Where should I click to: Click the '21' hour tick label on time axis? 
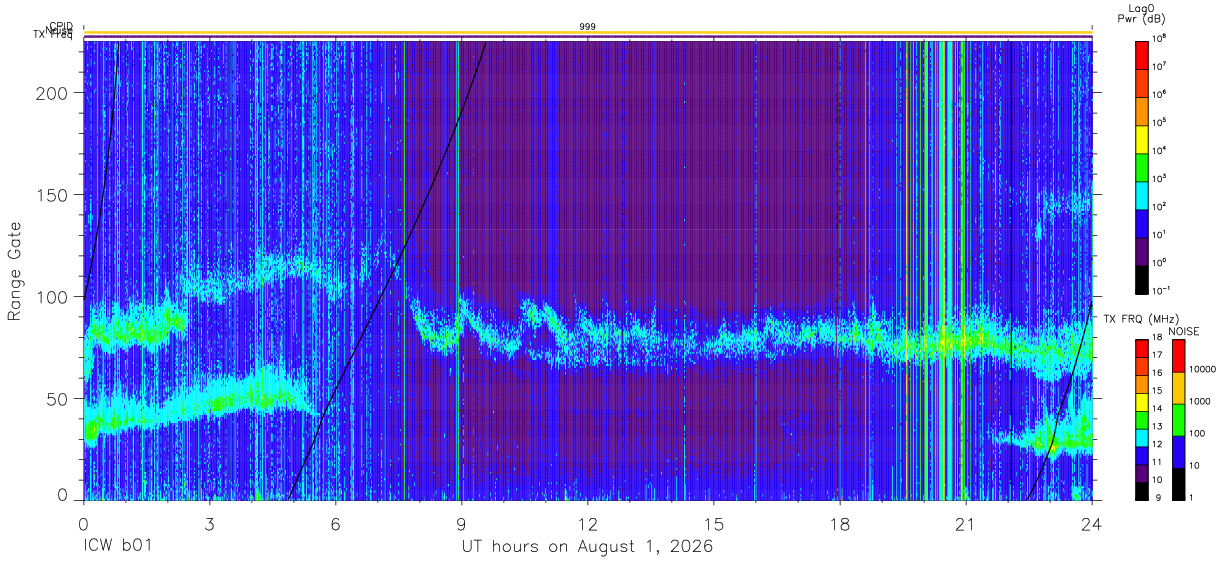pyautogui.click(x=965, y=524)
